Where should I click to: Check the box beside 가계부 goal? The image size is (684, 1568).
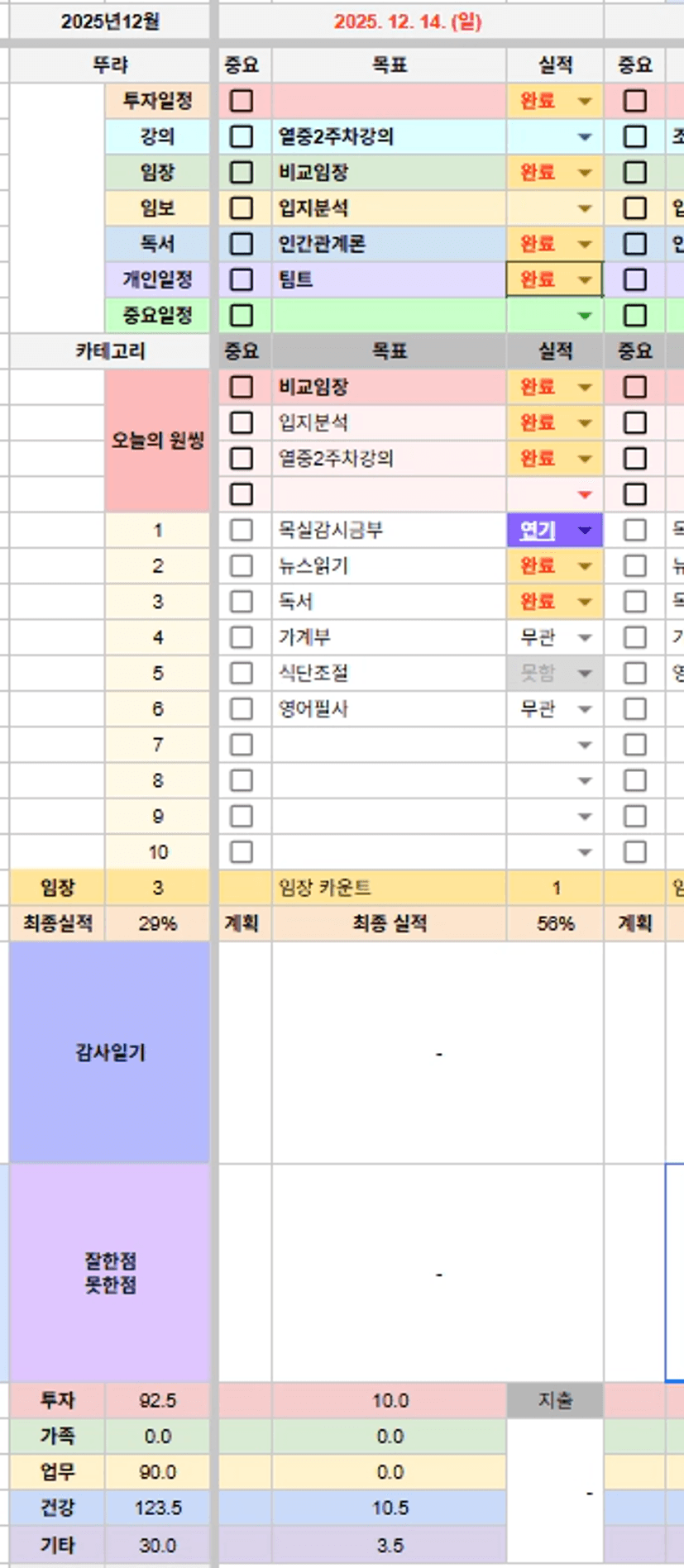pyautogui.click(x=242, y=637)
